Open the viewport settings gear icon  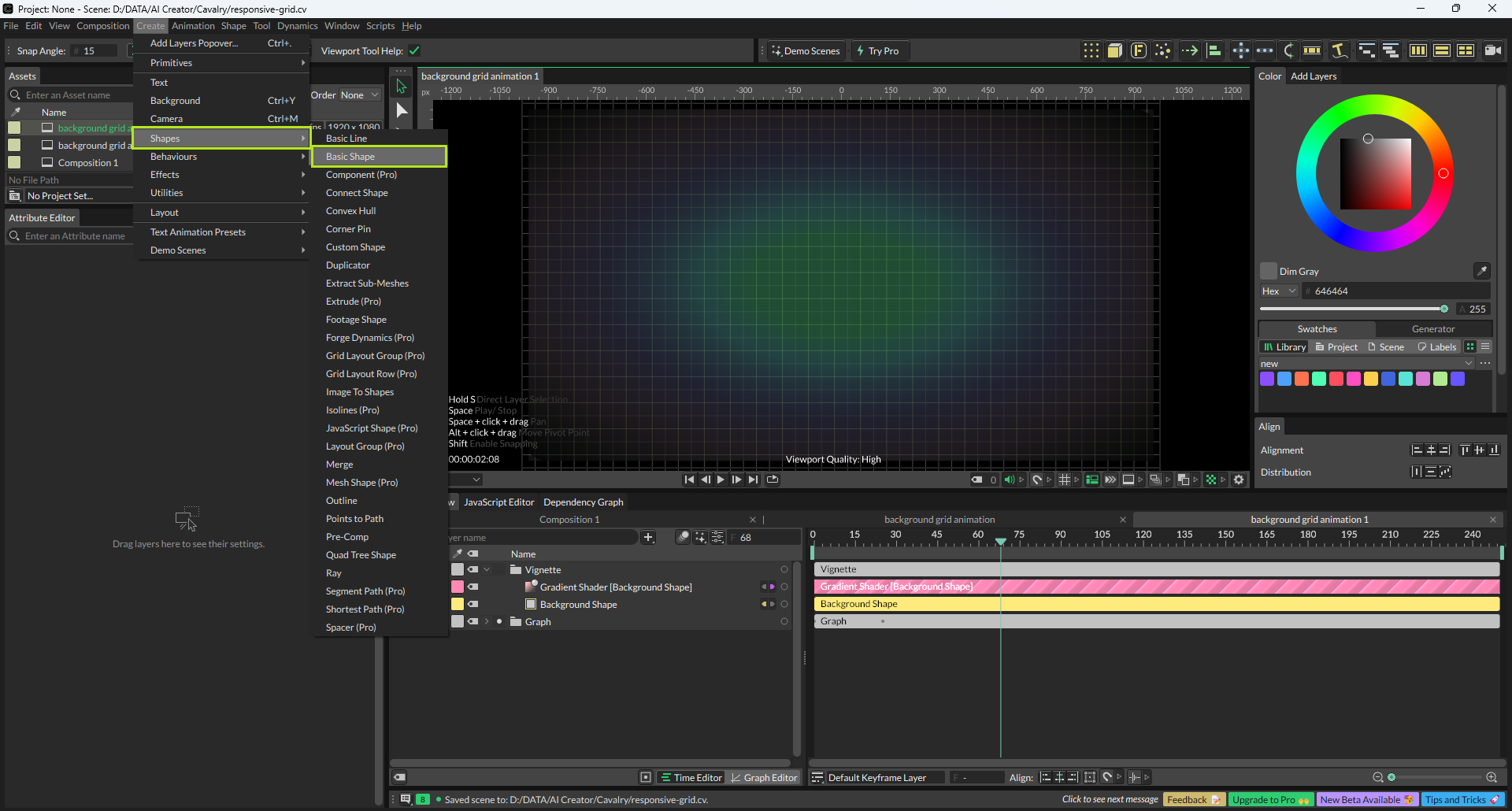[x=1239, y=480]
